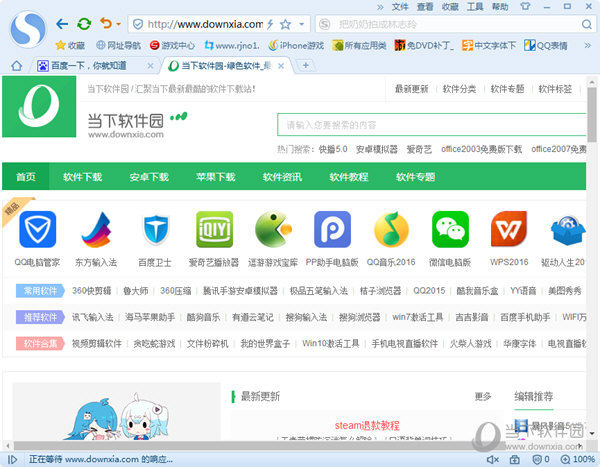Bookmark page with the star icon
The image size is (600, 467).
tap(285, 24)
